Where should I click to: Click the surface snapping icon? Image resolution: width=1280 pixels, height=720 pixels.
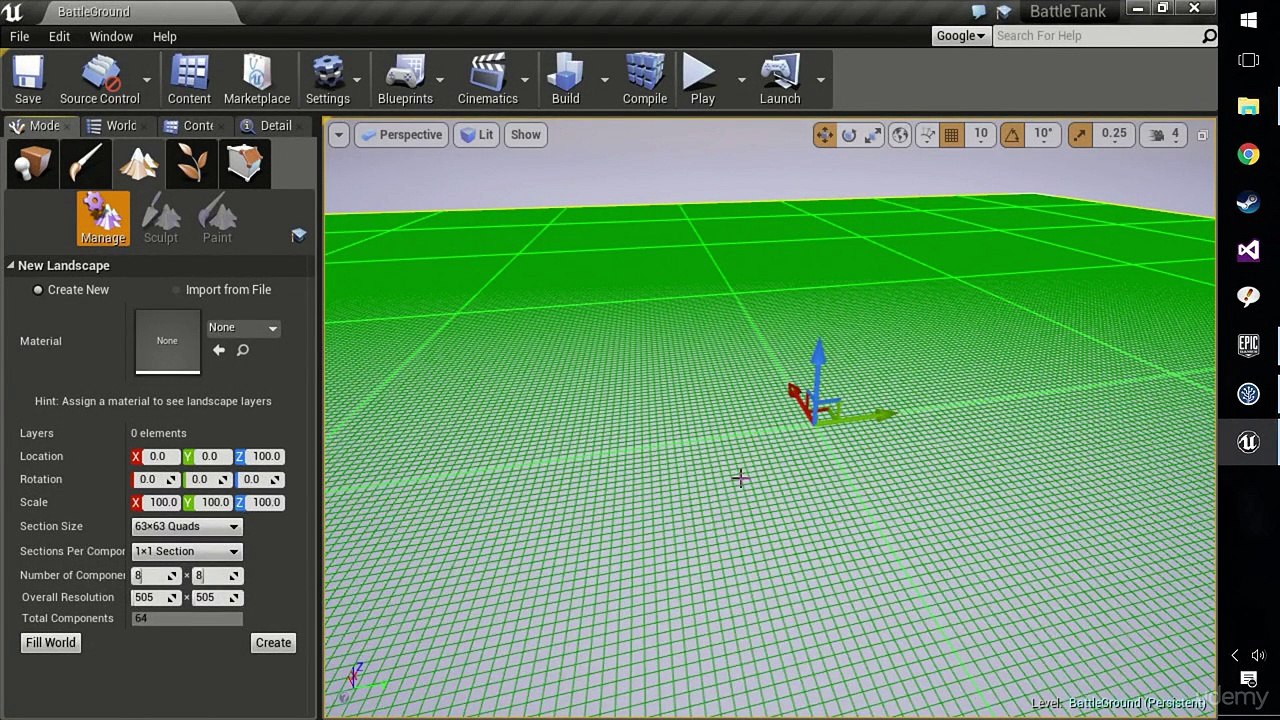pos(927,135)
